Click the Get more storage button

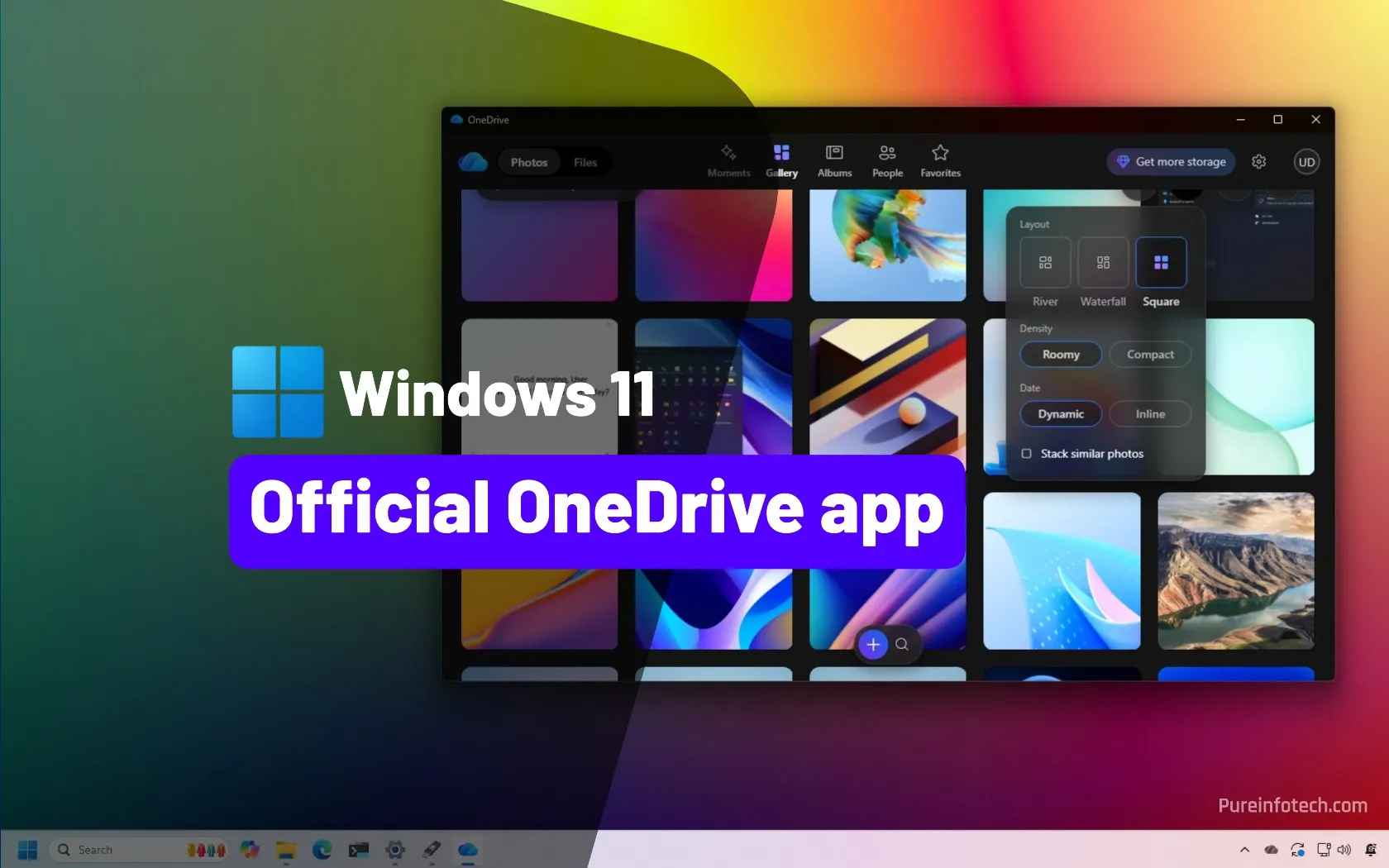pyautogui.click(x=1170, y=161)
